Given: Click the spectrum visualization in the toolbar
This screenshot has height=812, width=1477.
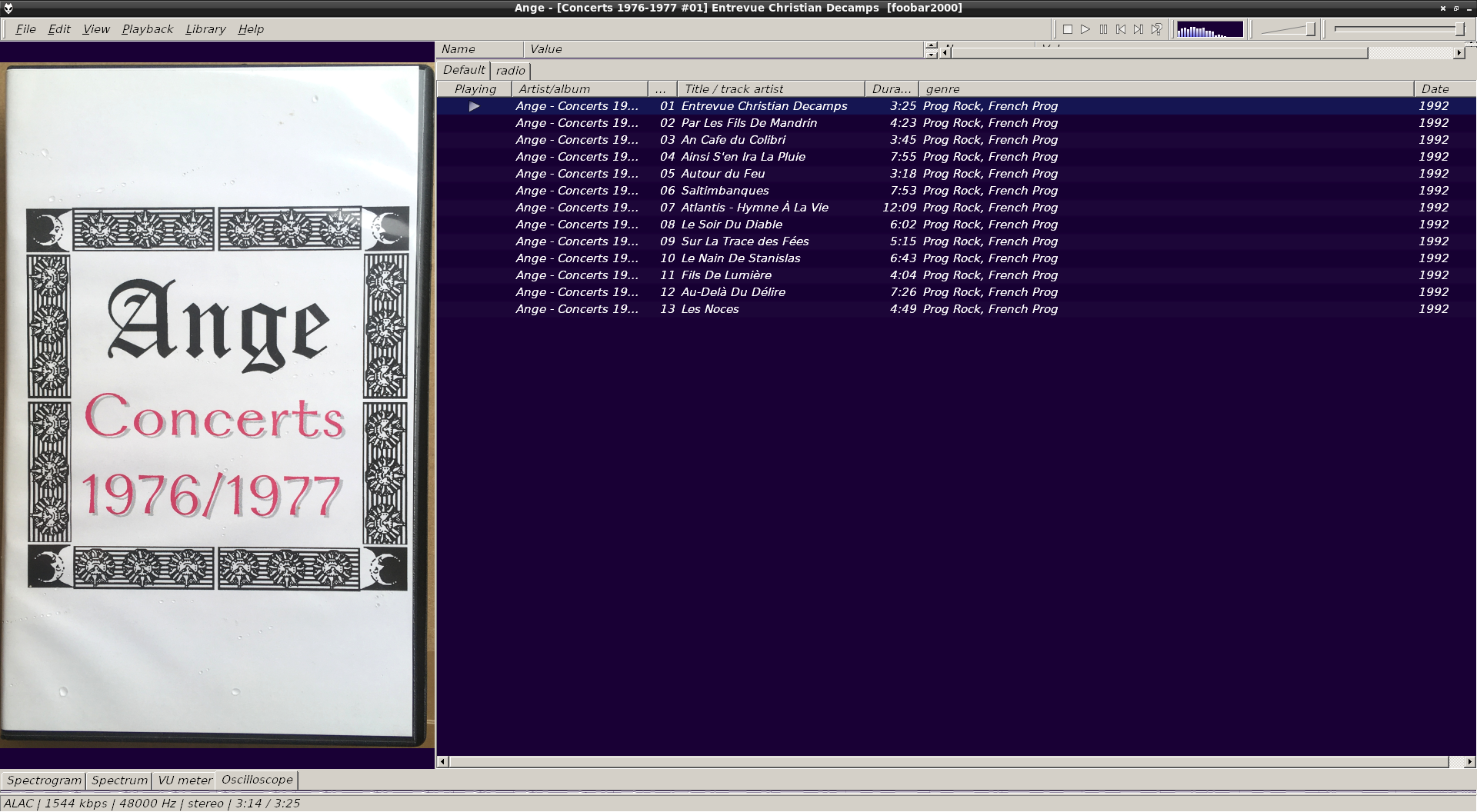Looking at the screenshot, I should click(x=1210, y=29).
